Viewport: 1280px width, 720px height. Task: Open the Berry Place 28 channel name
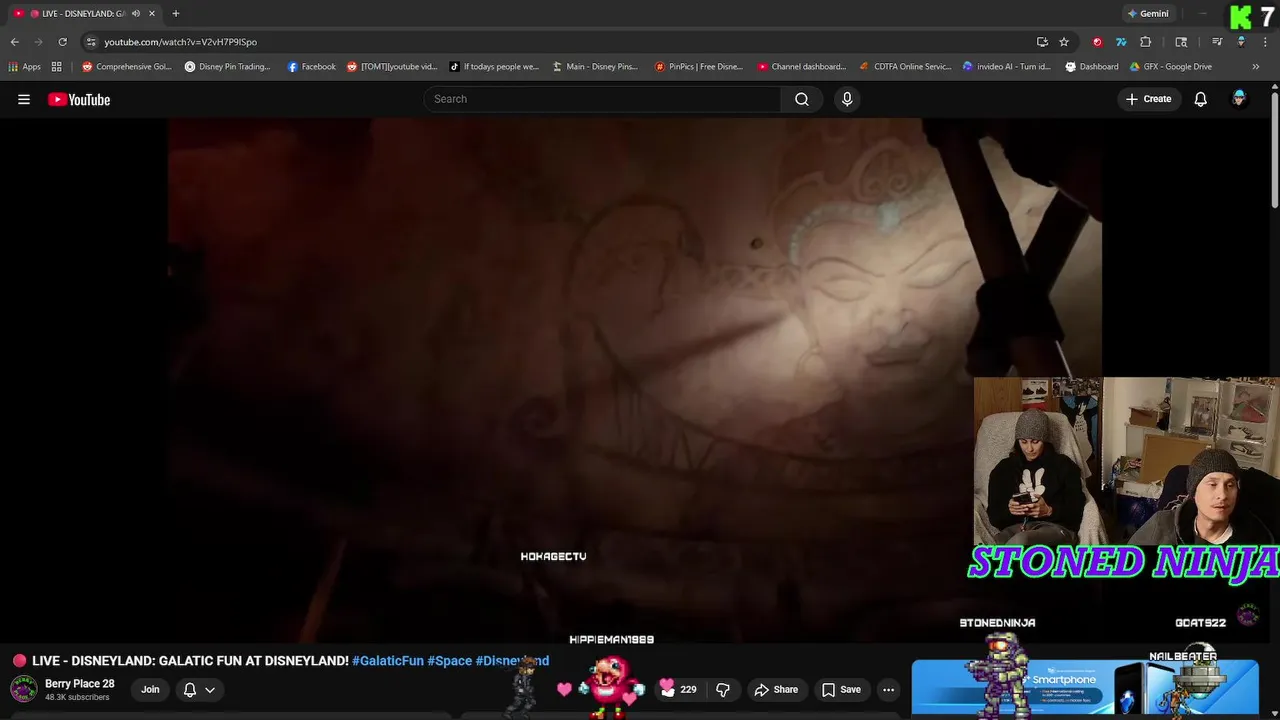point(80,684)
